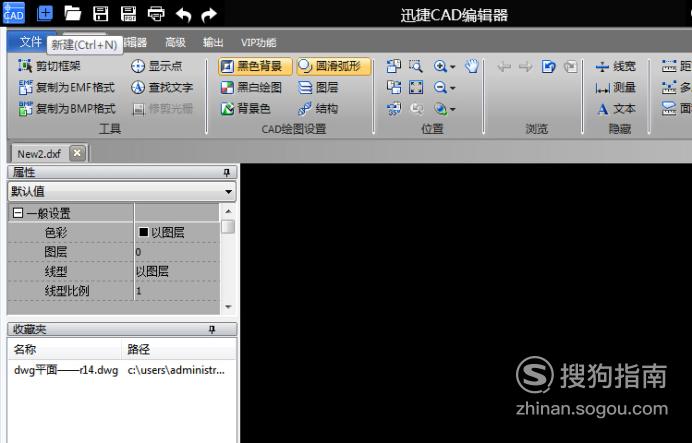692x443 pixels.
Task: Select the pan hand tool
Action: 472,66
